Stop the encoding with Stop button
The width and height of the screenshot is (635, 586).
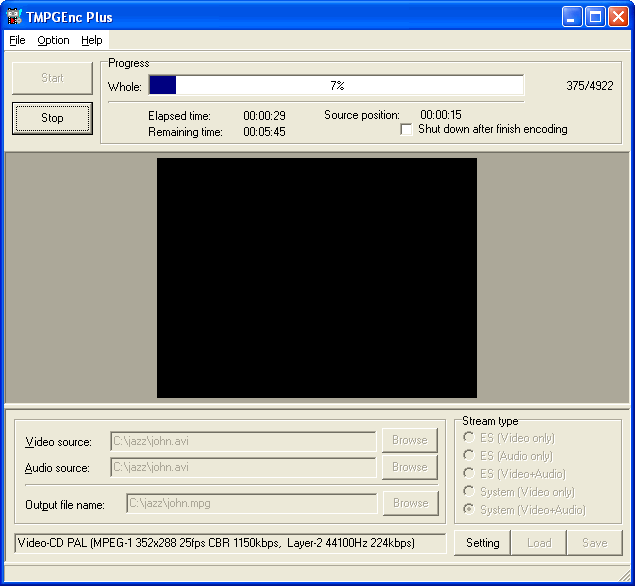(x=52, y=118)
